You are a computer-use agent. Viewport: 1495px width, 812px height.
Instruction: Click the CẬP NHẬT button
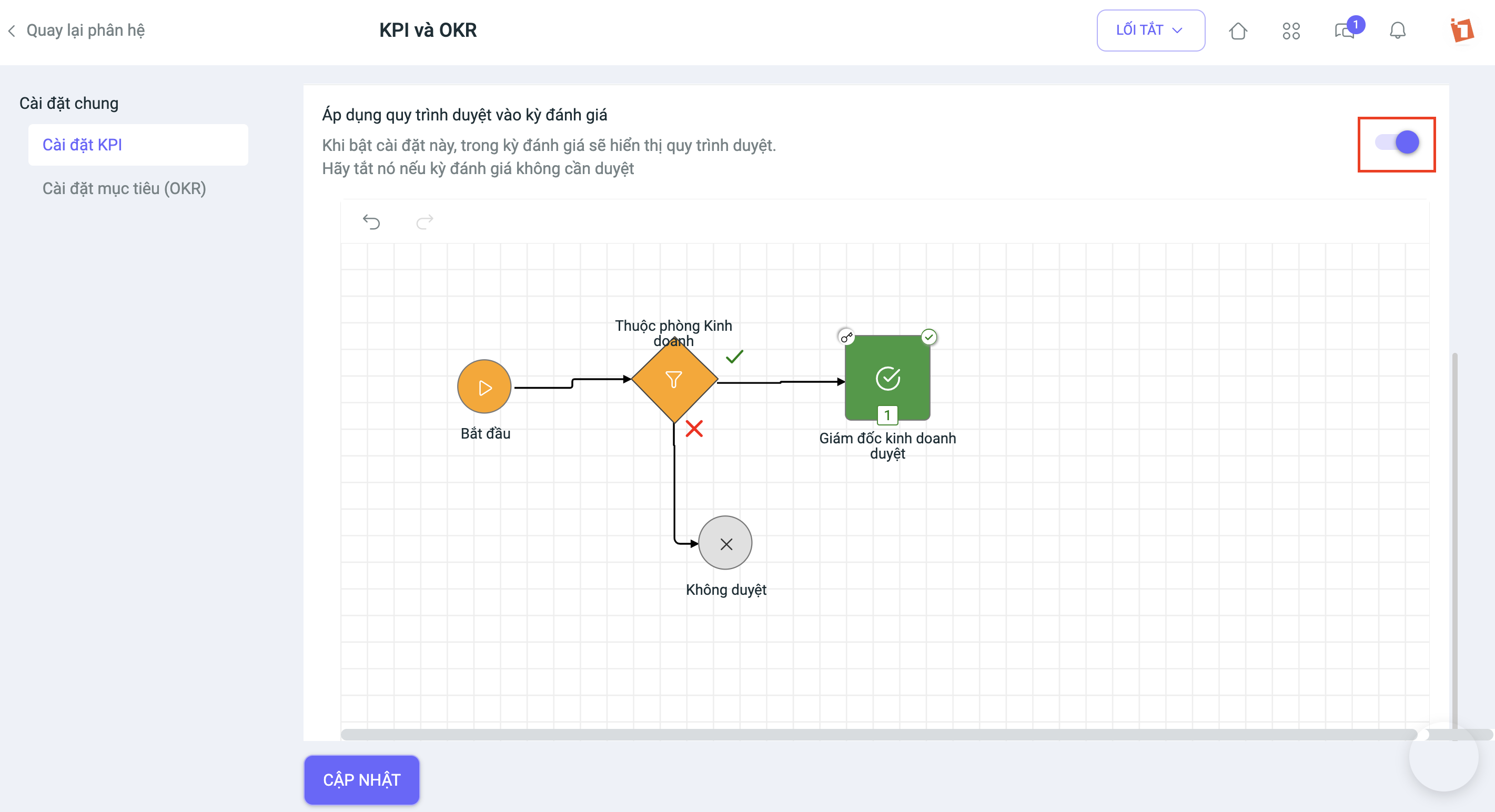click(361, 779)
